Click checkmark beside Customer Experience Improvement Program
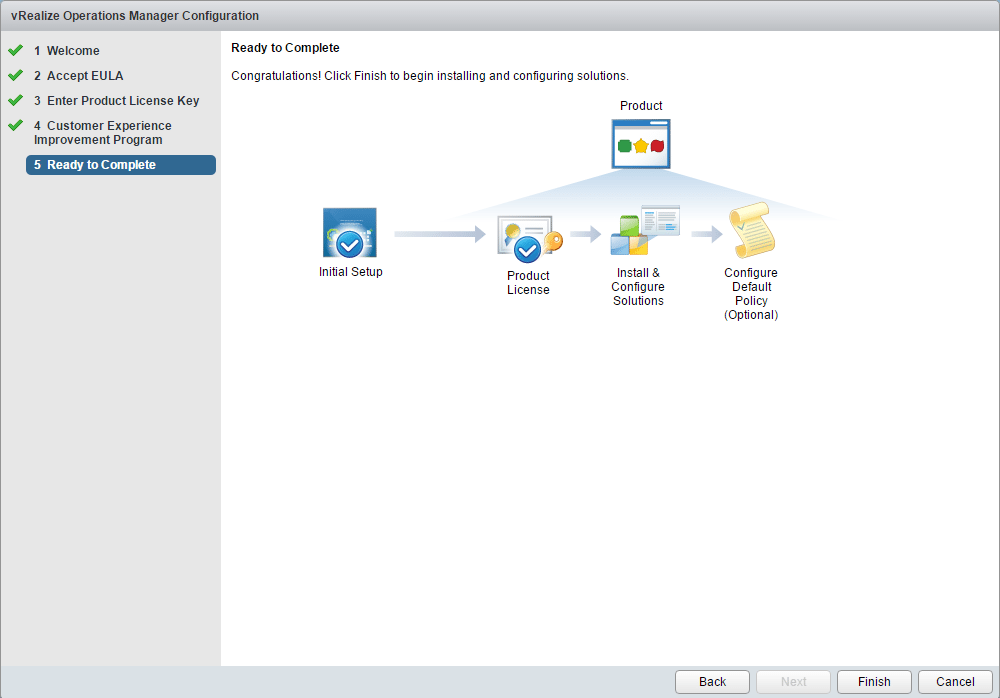The width and height of the screenshot is (1000, 698). [15, 125]
